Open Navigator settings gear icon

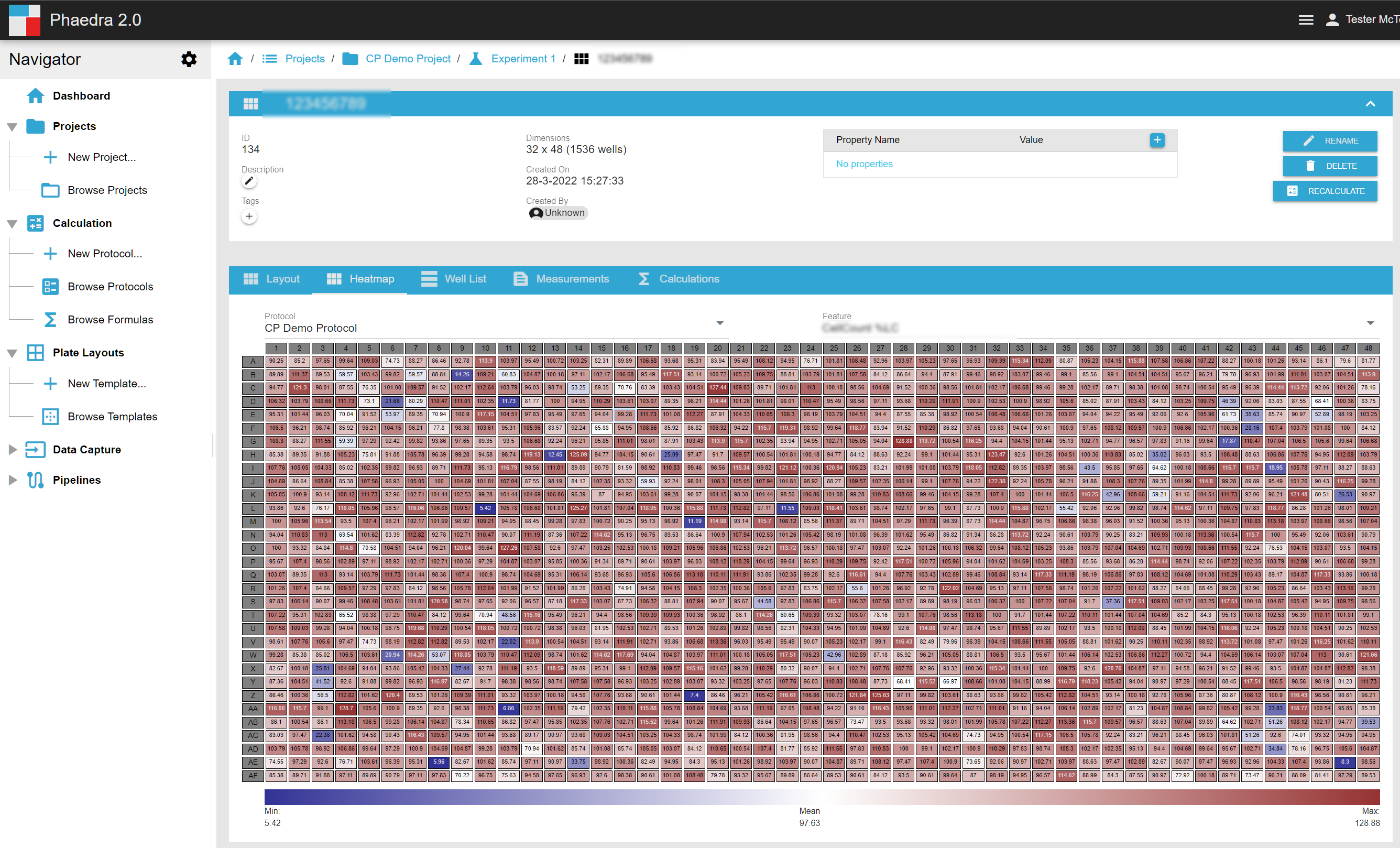point(189,59)
